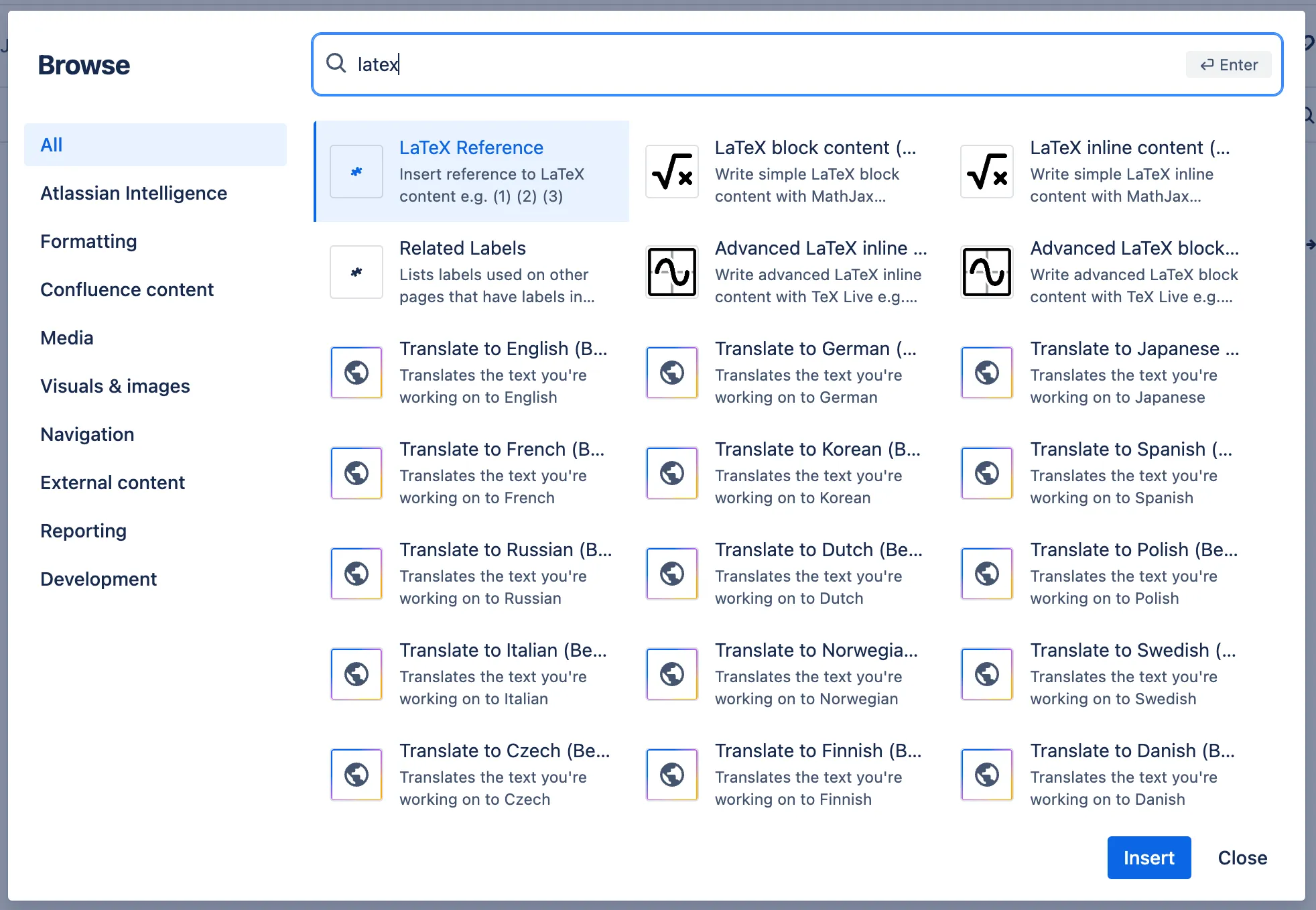Click 'working on to German' description
This screenshot has width=1316, height=910.
tap(796, 397)
